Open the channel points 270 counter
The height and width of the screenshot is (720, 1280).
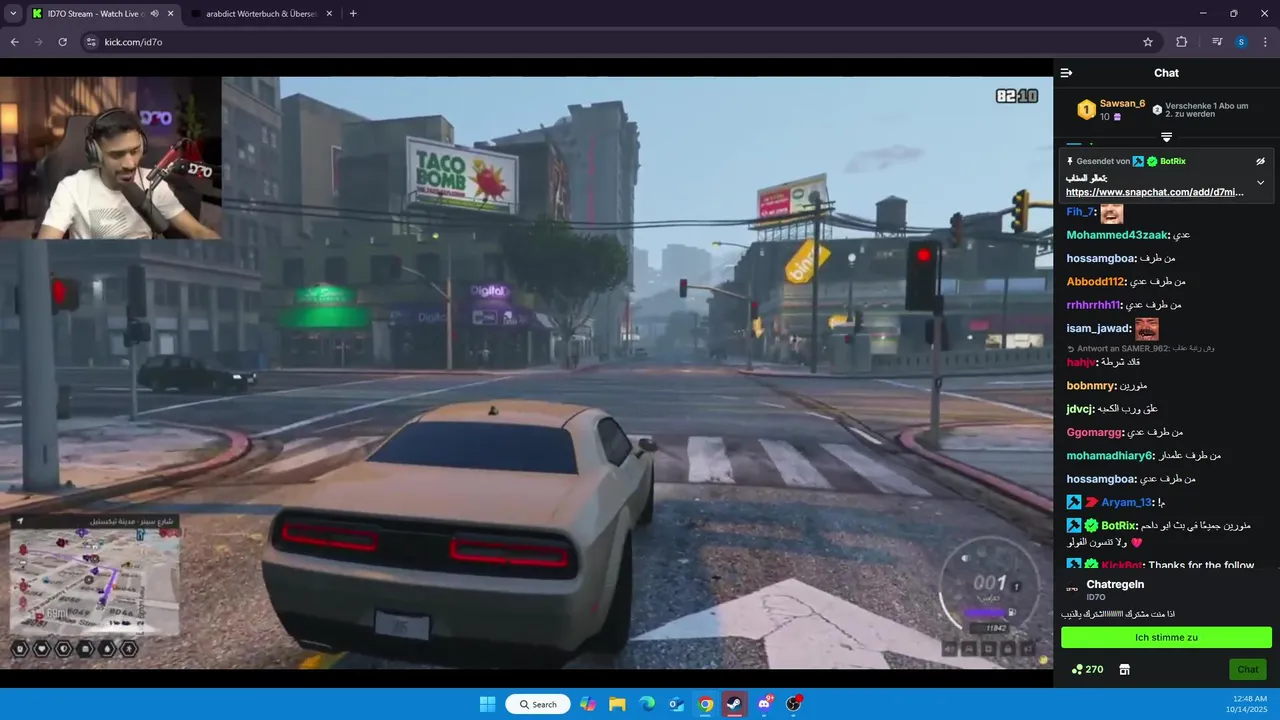(1087, 669)
